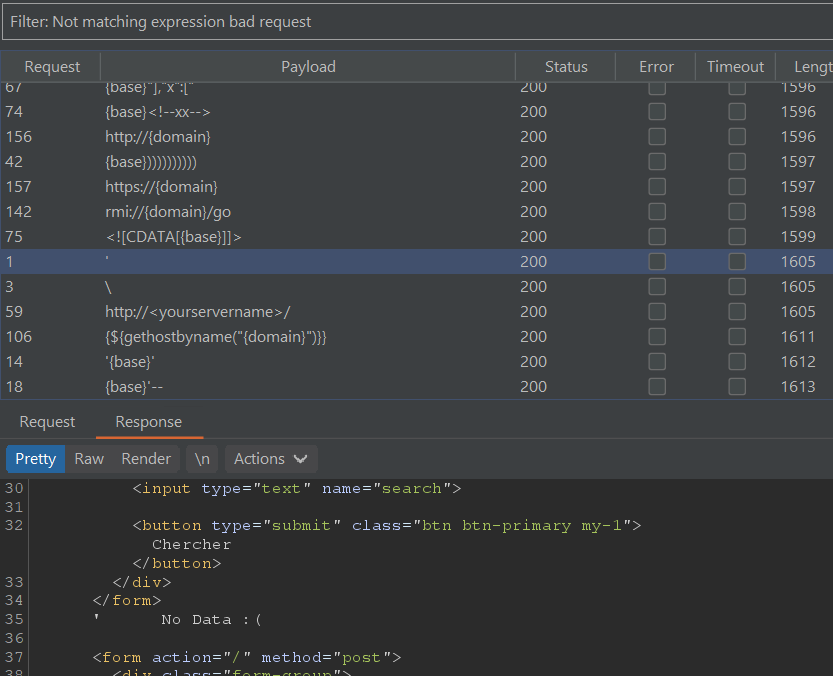833x676 pixels.
Task: Toggle Timeout checkbox for request 42
Action: click(737, 162)
